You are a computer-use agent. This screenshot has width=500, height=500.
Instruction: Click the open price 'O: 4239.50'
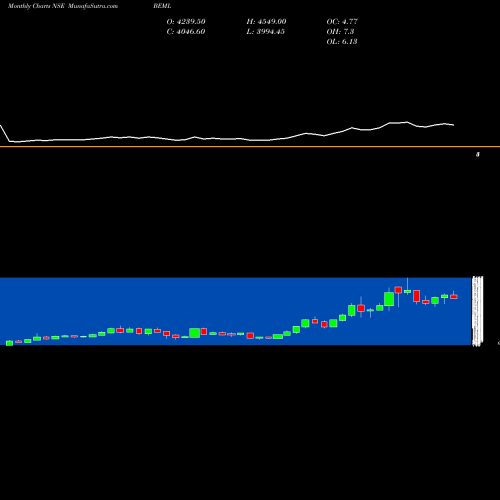tap(186, 22)
